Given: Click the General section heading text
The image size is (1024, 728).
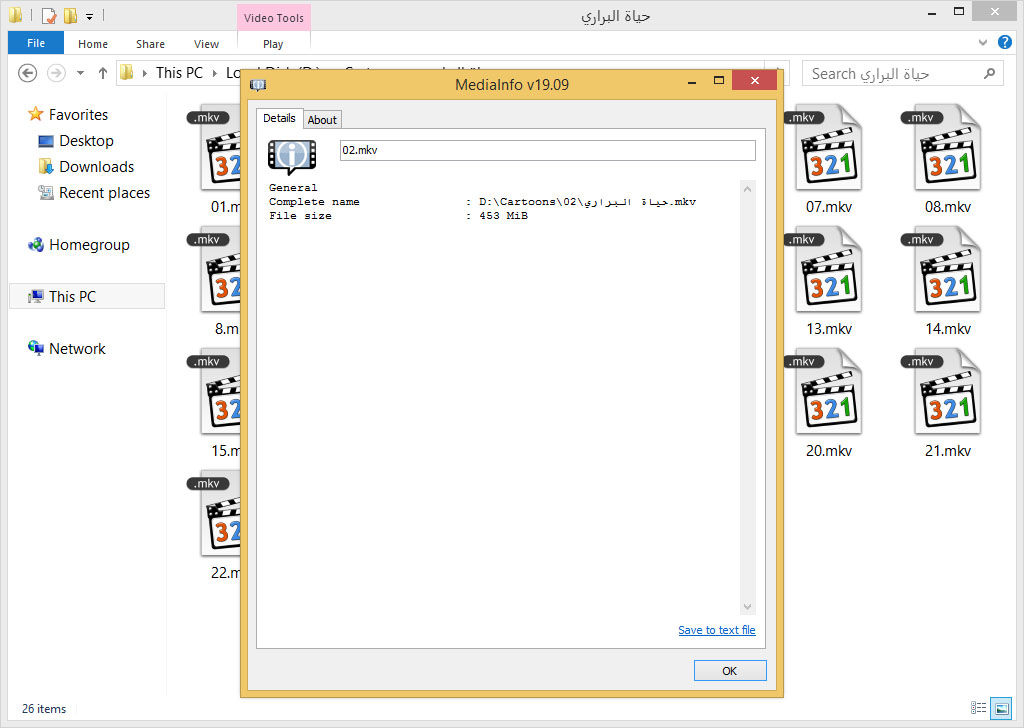Looking at the screenshot, I should (293, 188).
